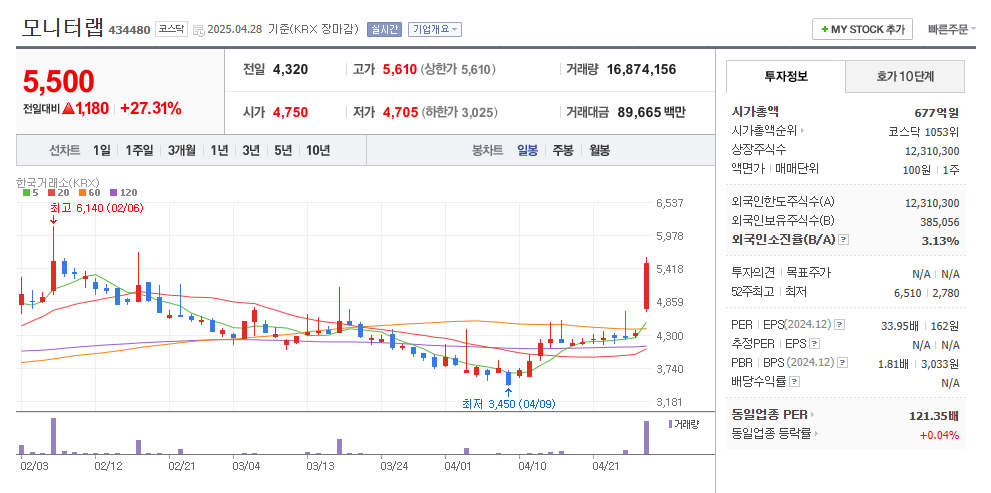Click the 코스닥 1053위 ranking value

(924, 132)
